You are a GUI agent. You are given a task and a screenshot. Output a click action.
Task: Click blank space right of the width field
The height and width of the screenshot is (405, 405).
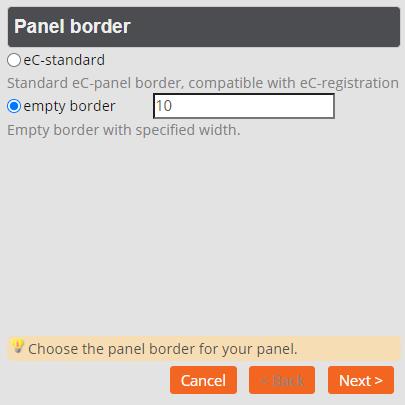(x=367, y=106)
